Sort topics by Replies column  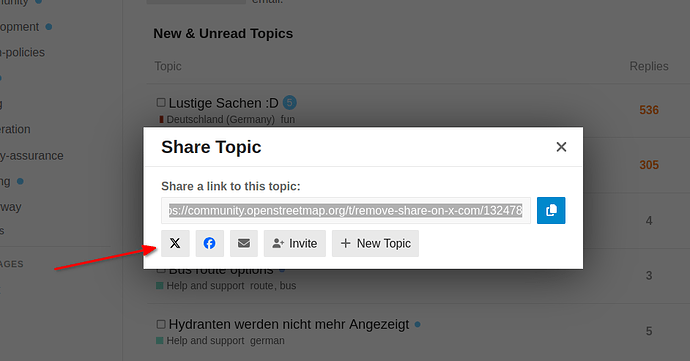click(x=649, y=66)
